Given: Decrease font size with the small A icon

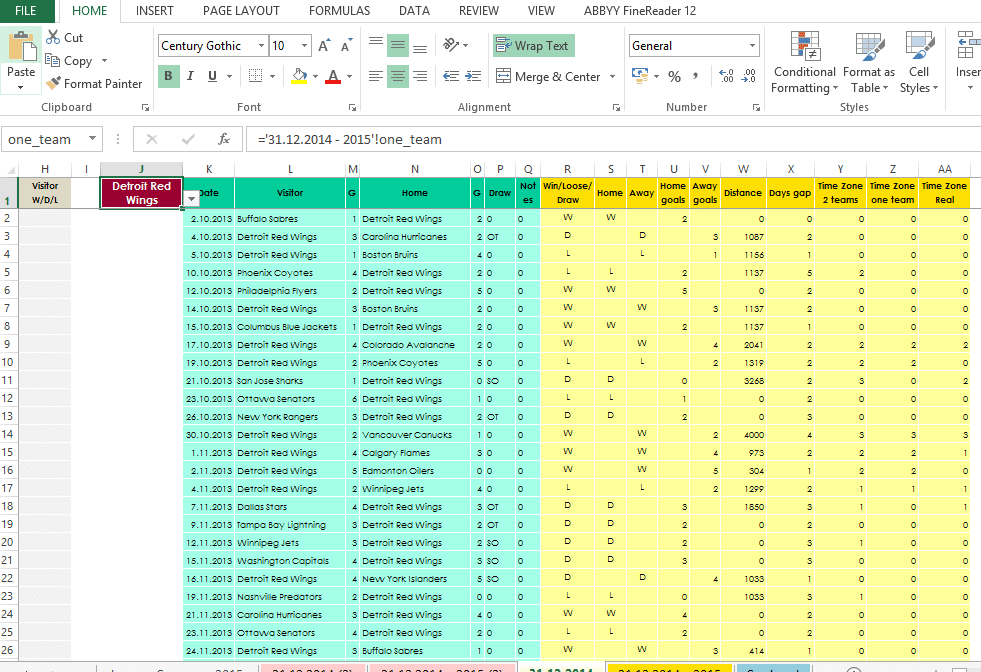Looking at the screenshot, I should [347, 46].
